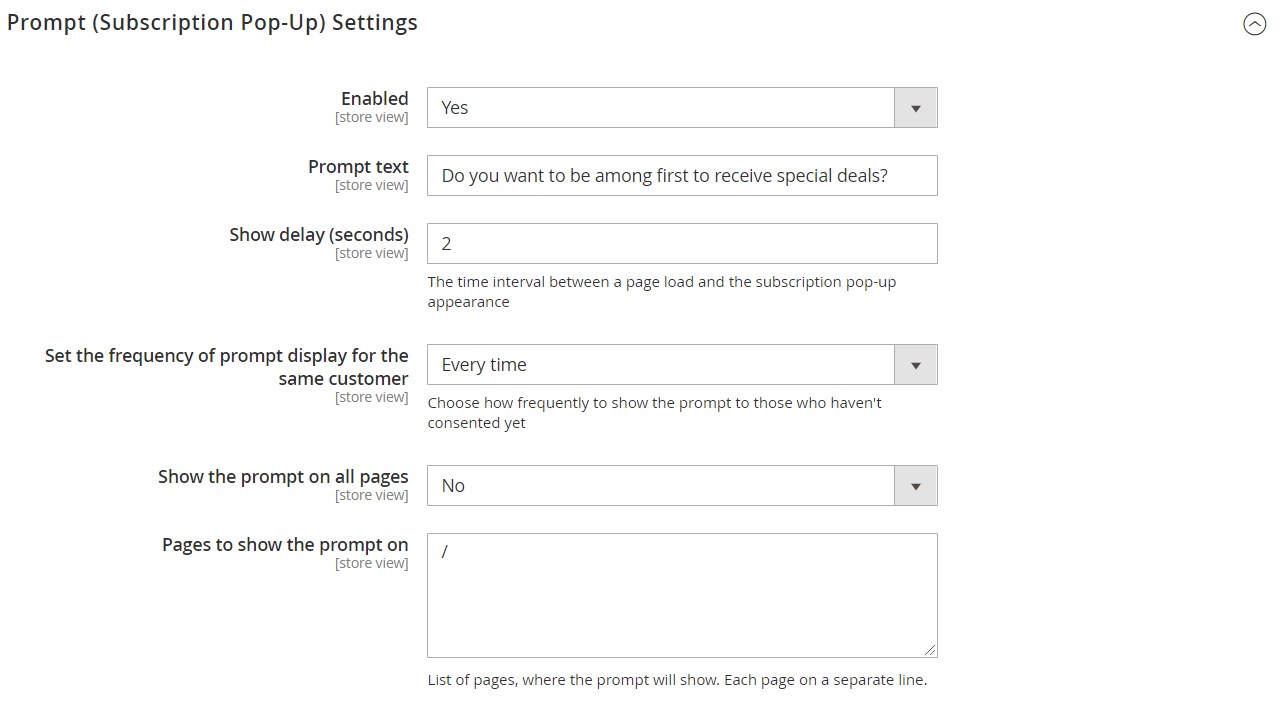Focus the Show delay seconds field

tap(682, 244)
